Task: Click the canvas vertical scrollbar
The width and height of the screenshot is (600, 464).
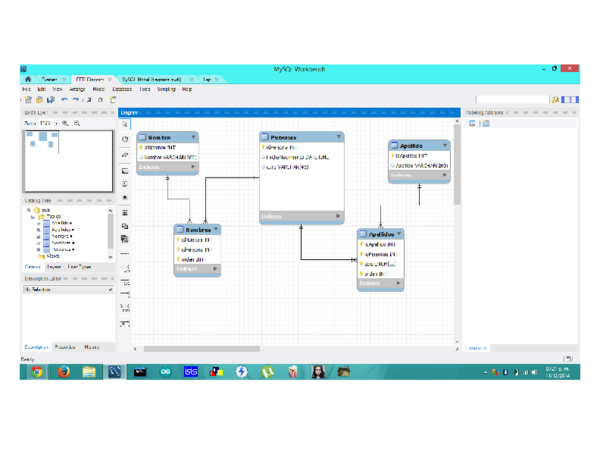Action: (457, 164)
